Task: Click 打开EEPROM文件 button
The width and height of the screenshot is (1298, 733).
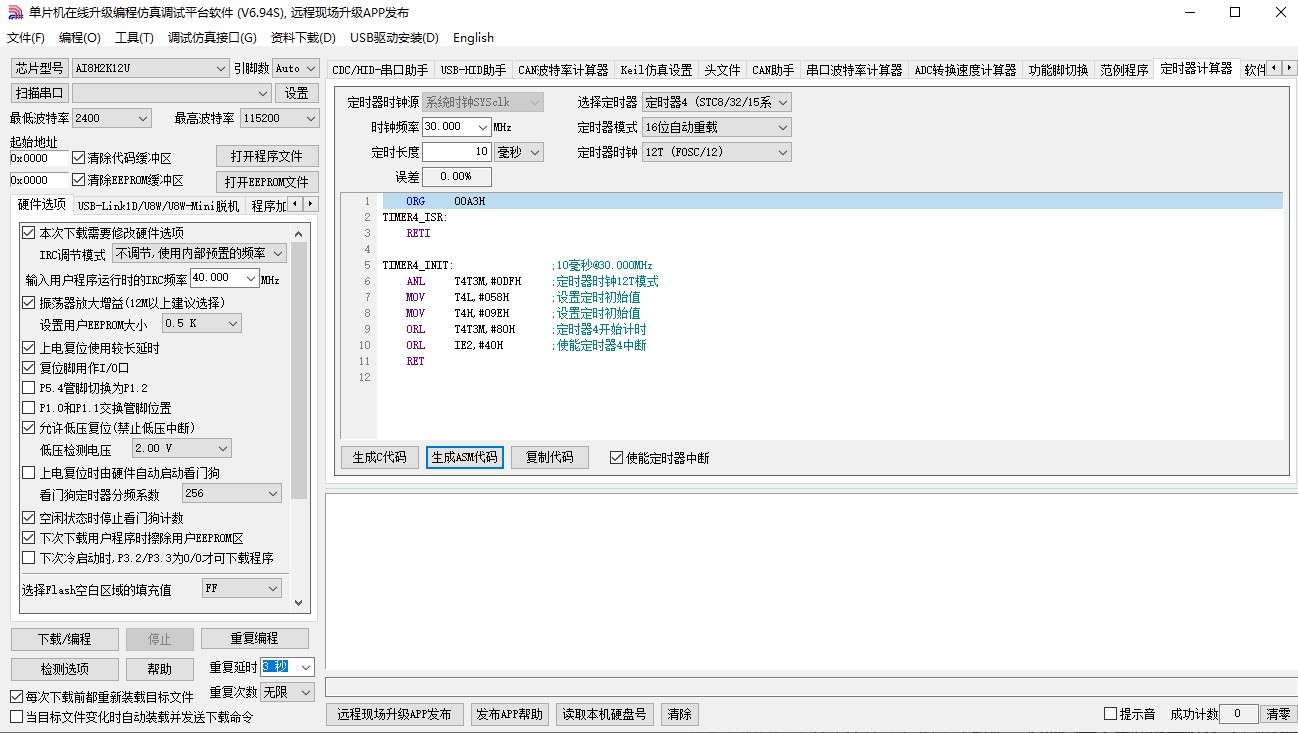Action: (x=267, y=182)
